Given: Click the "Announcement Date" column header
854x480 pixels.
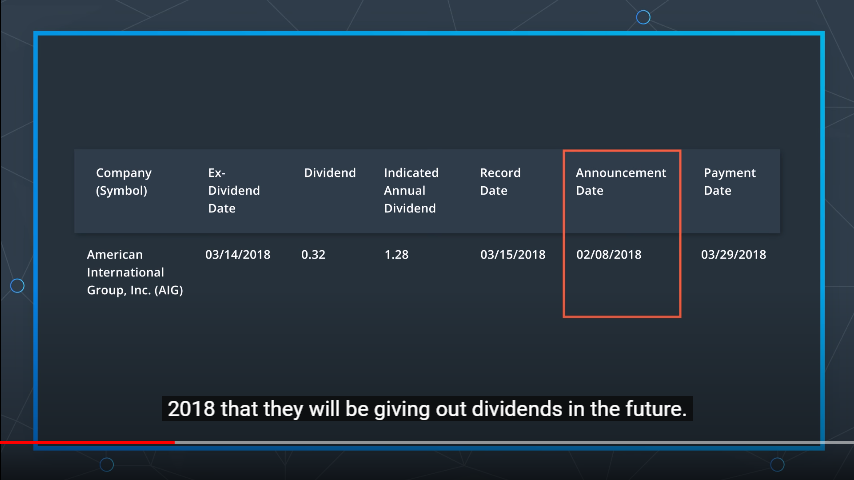Looking at the screenshot, I should pos(621,181).
